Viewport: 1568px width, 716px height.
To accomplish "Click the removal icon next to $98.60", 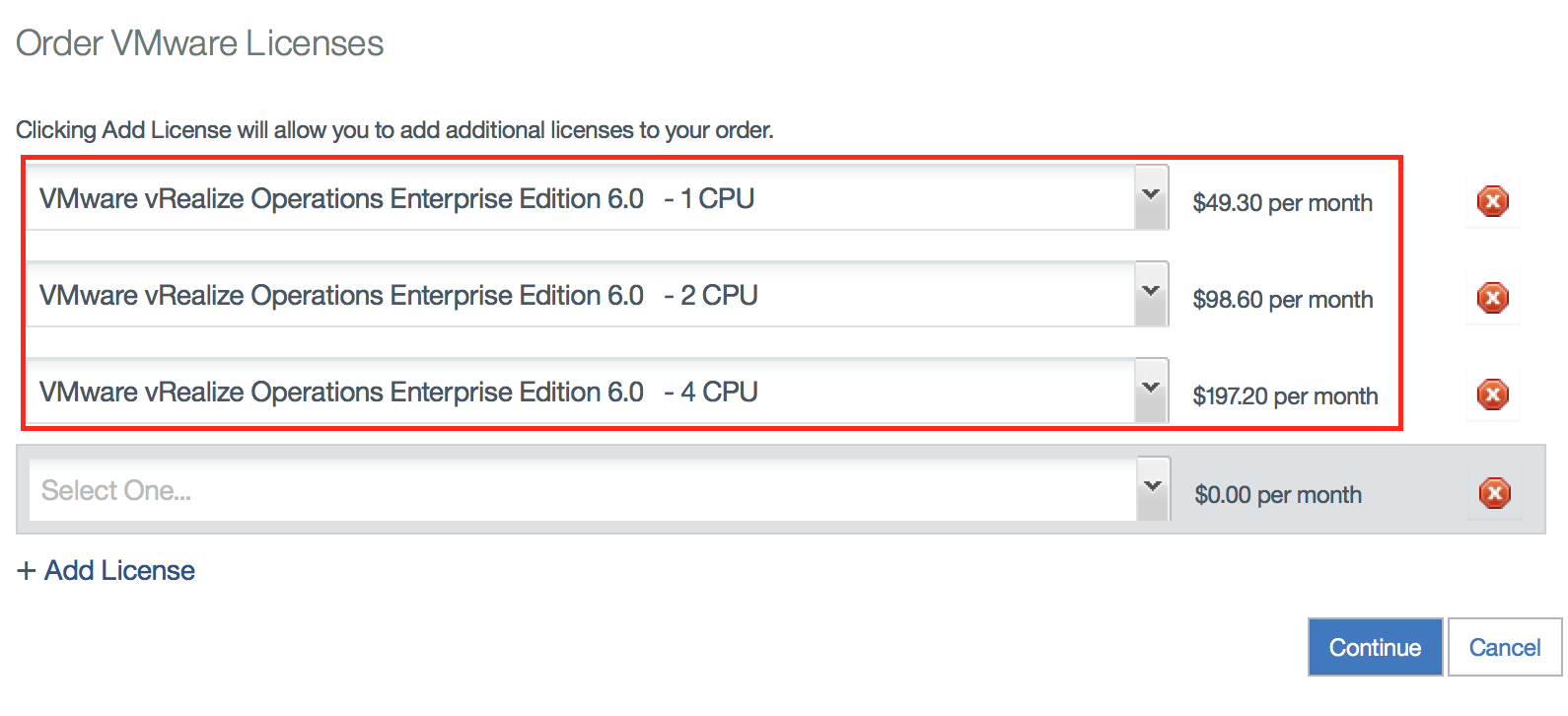I will click(1492, 297).
